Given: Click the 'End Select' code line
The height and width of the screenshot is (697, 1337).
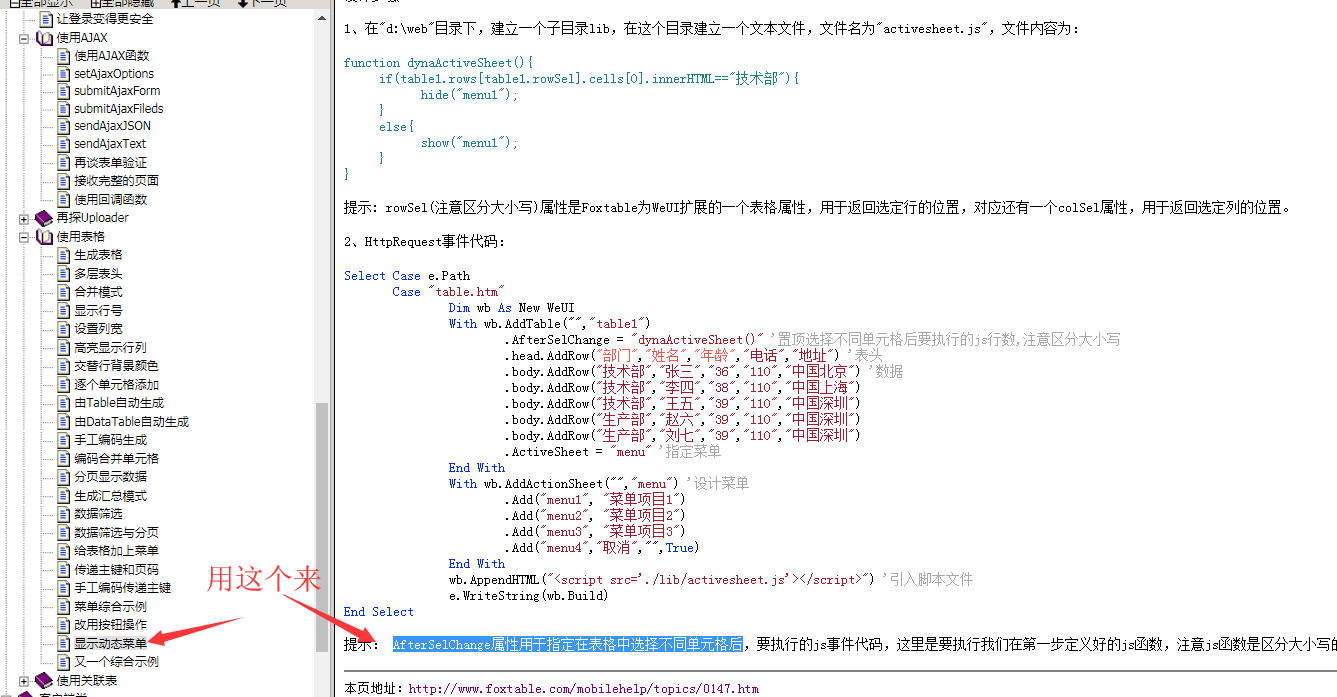Looking at the screenshot, I should click(379, 612).
